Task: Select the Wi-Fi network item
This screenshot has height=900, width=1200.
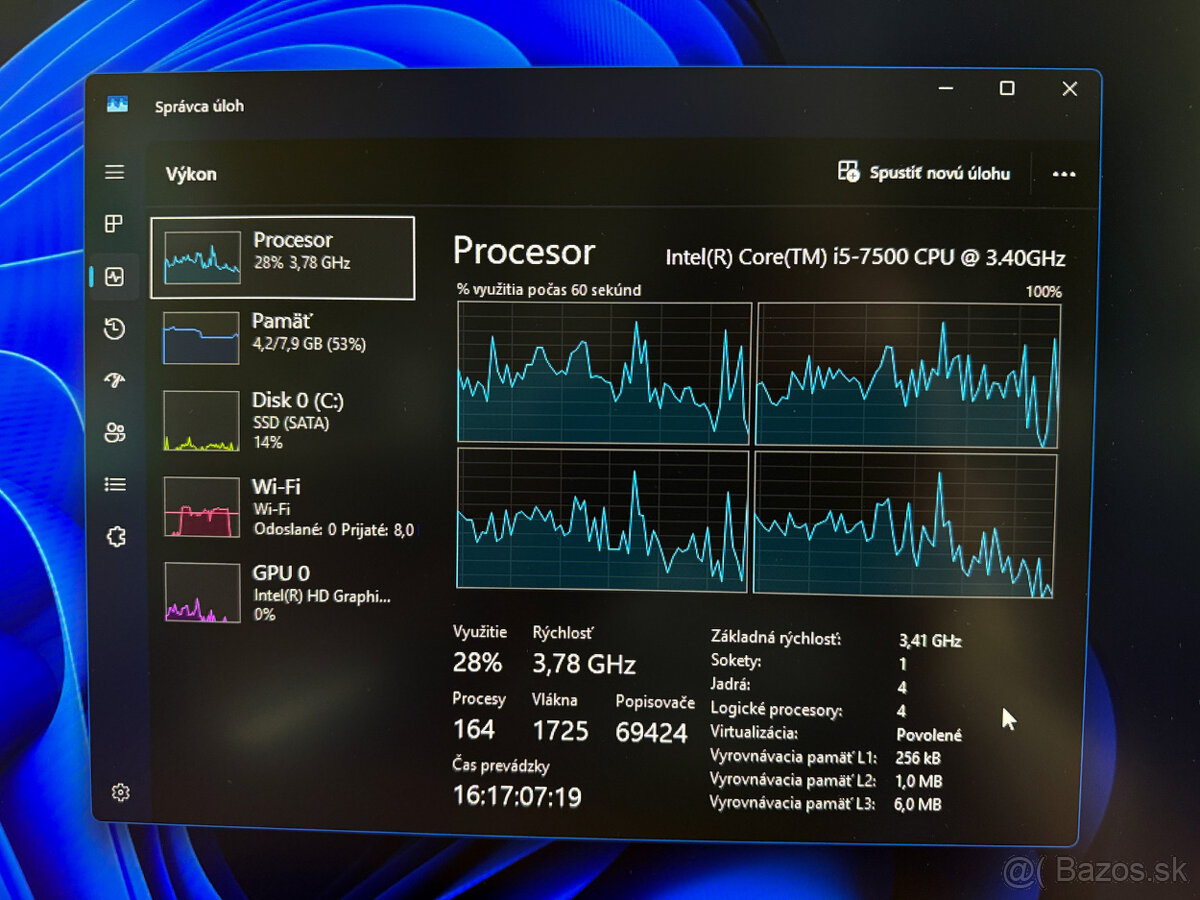Action: coord(282,507)
